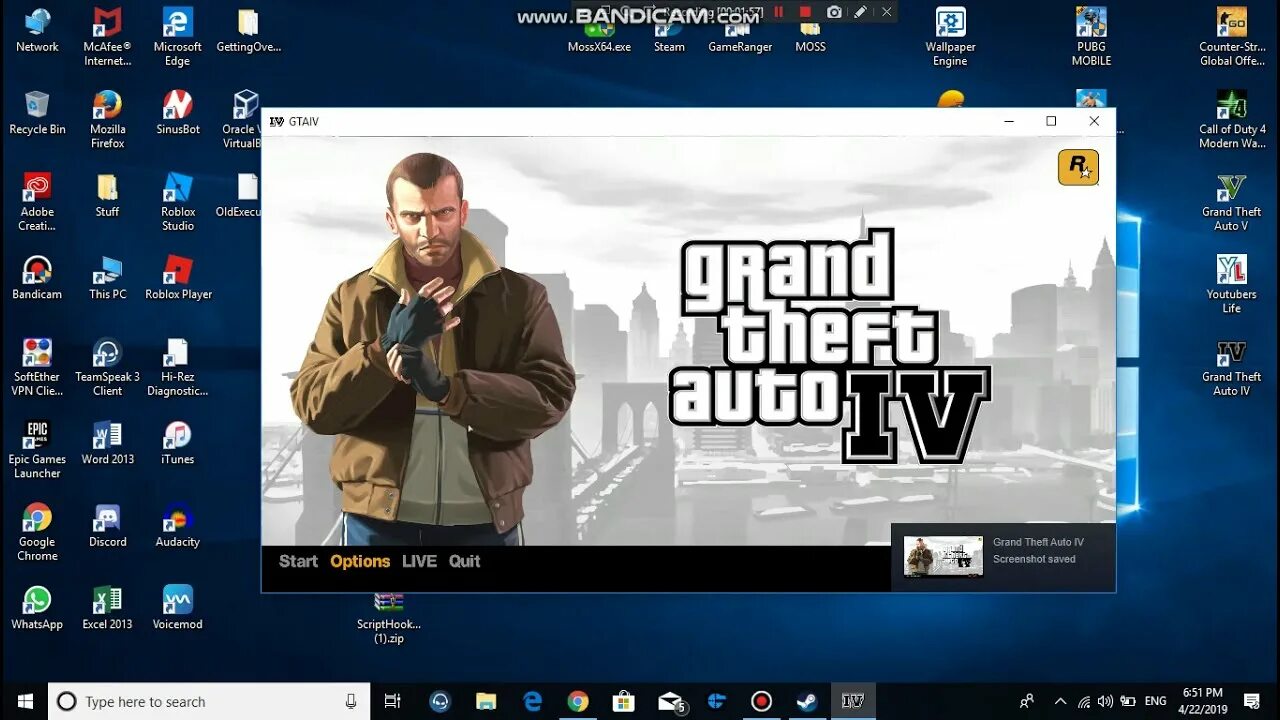Select Youtubers Life shortcut
The height and width of the screenshot is (720, 1280).
tap(1231, 285)
